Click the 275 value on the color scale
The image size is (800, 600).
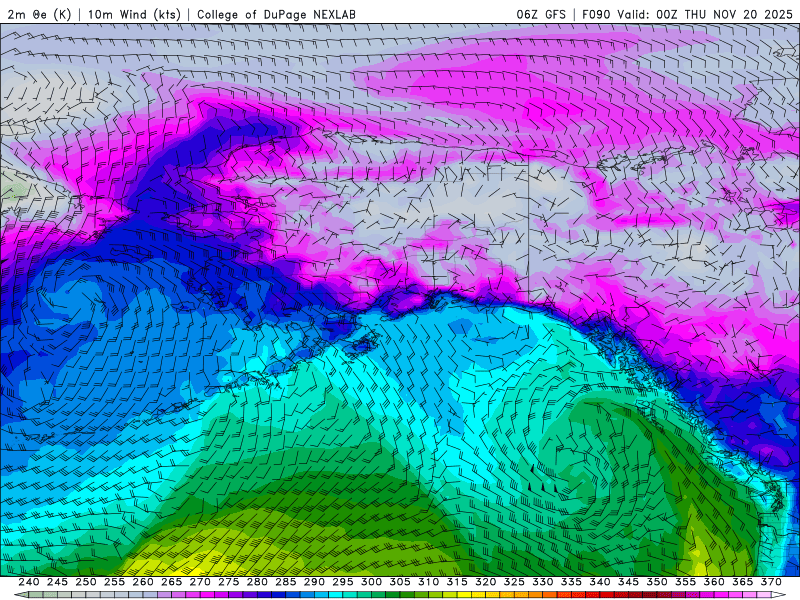click(x=229, y=582)
